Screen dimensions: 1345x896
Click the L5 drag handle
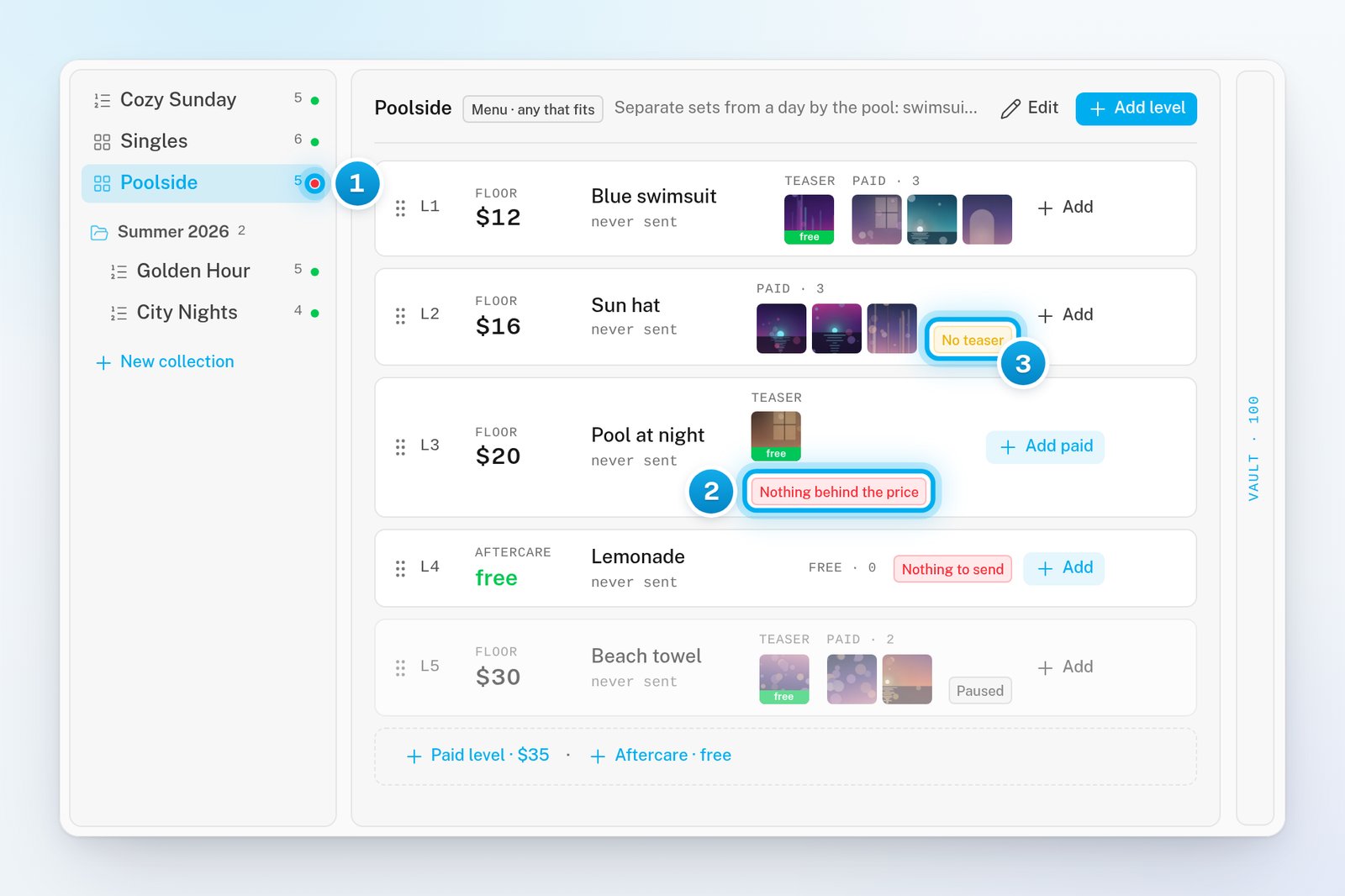400,667
